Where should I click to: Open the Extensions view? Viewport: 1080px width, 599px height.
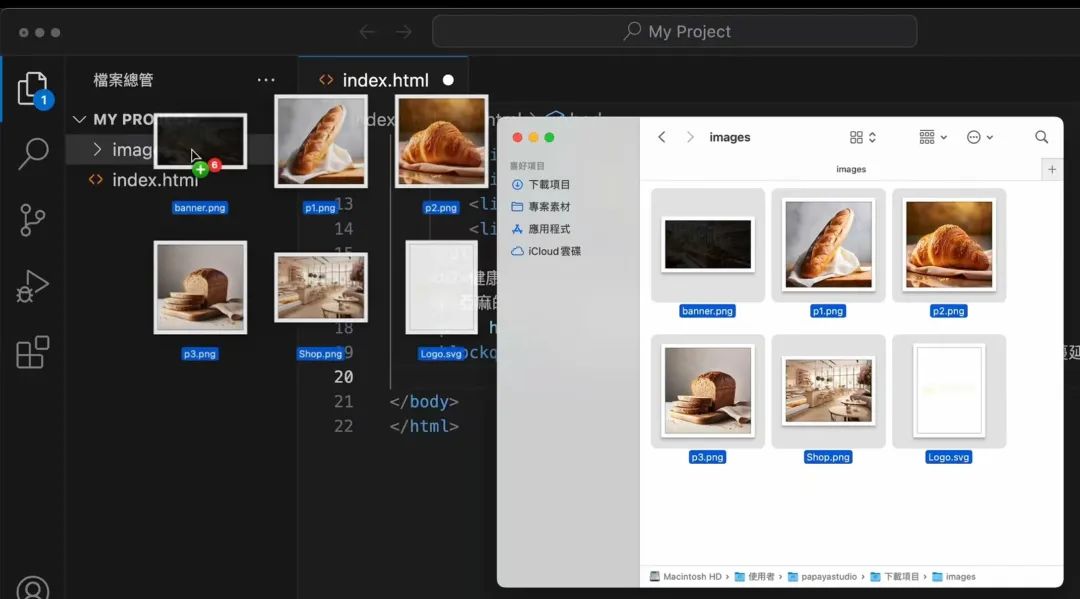pos(33,353)
